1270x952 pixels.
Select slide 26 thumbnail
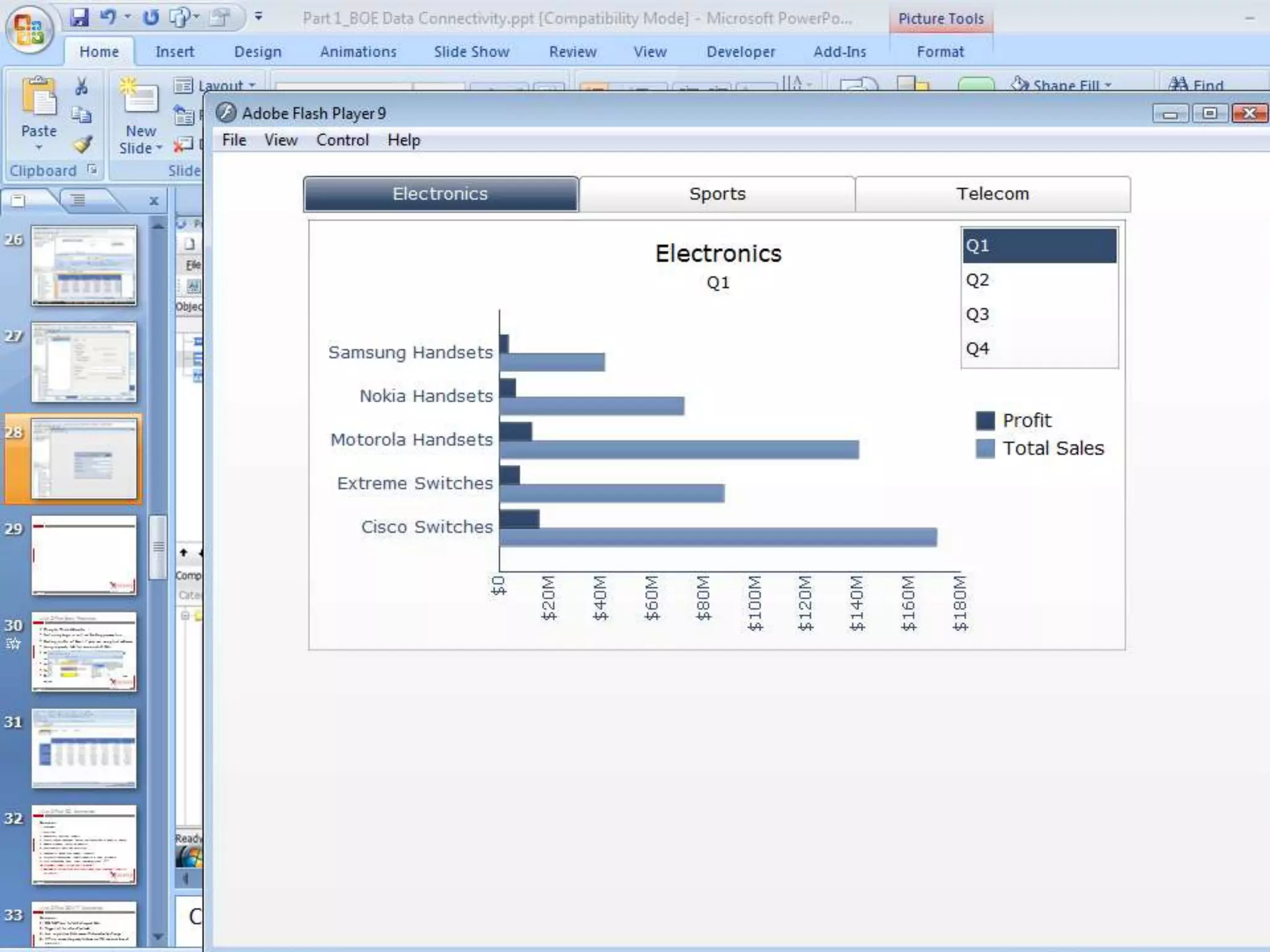pyautogui.click(x=84, y=265)
